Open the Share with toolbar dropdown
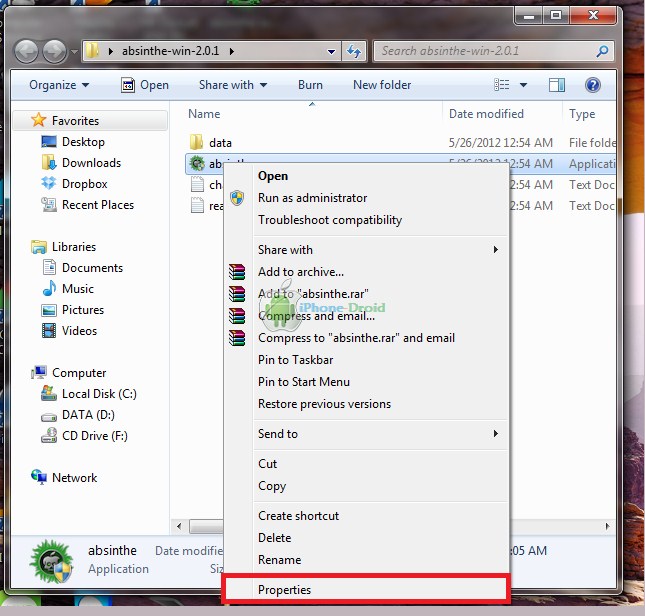Viewport: 645px width, 616px height. pyautogui.click(x=233, y=85)
